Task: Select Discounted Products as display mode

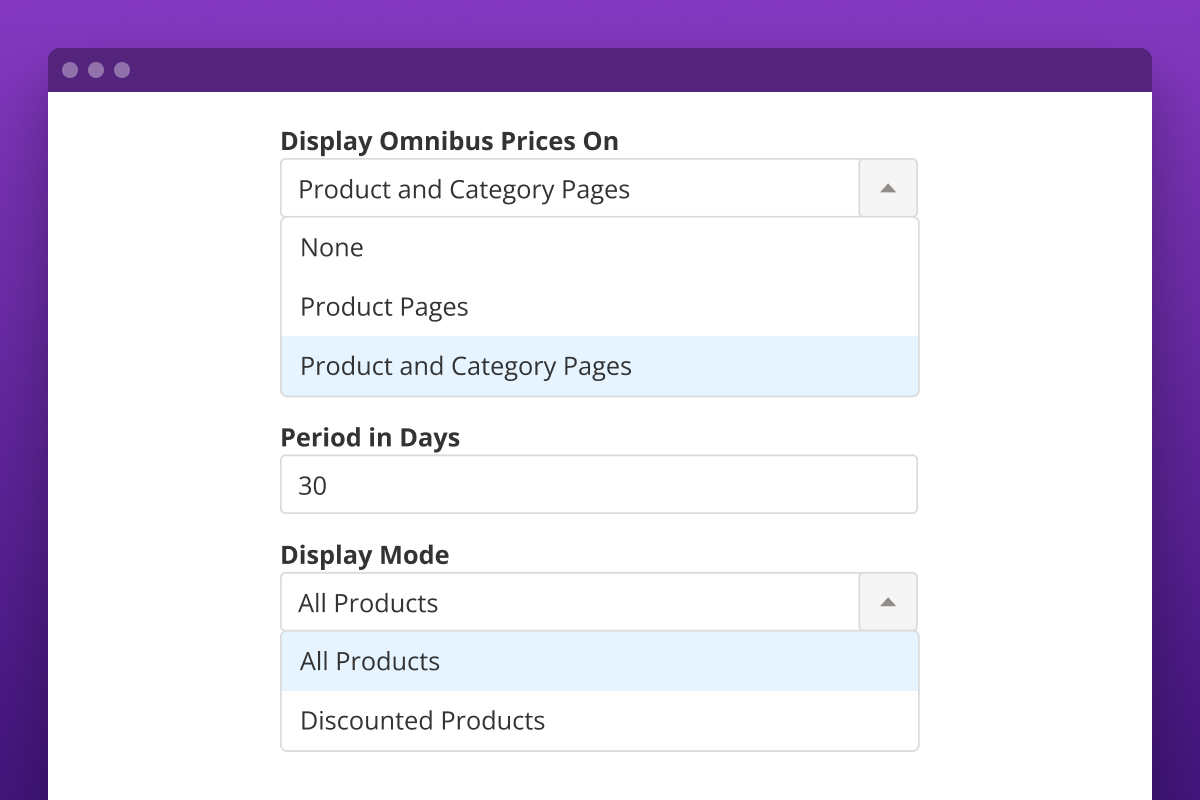Action: pyautogui.click(x=421, y=720)
